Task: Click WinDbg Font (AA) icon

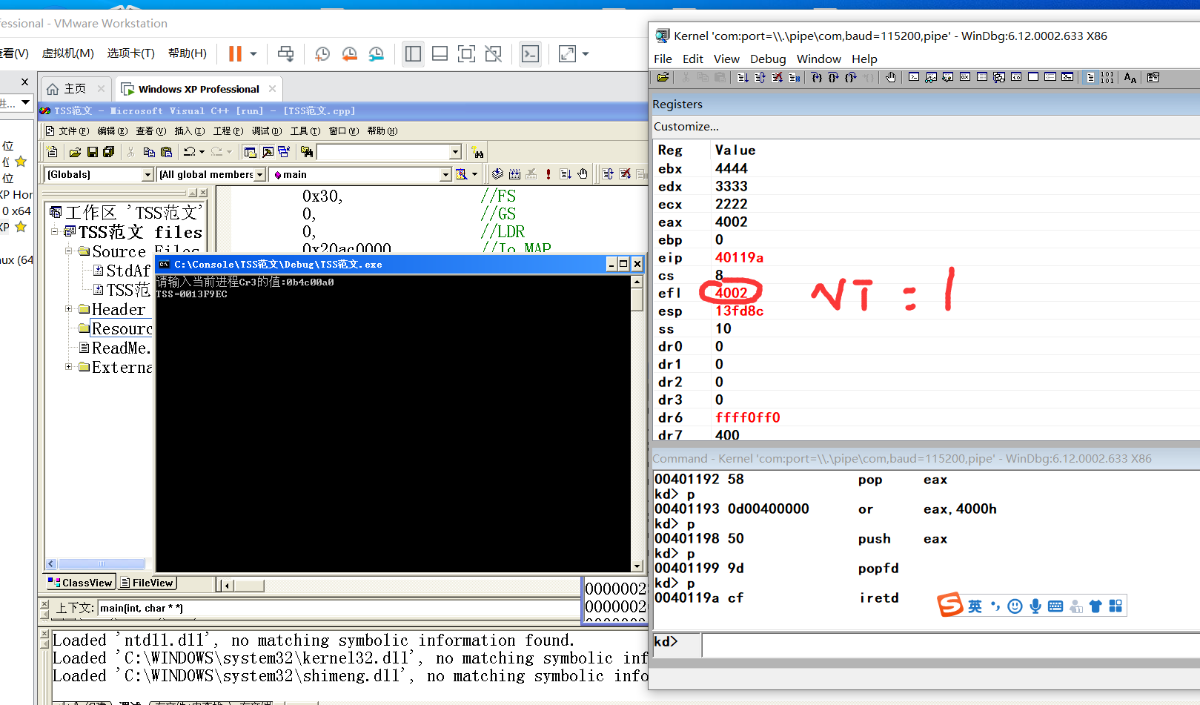Action: 1130,77
